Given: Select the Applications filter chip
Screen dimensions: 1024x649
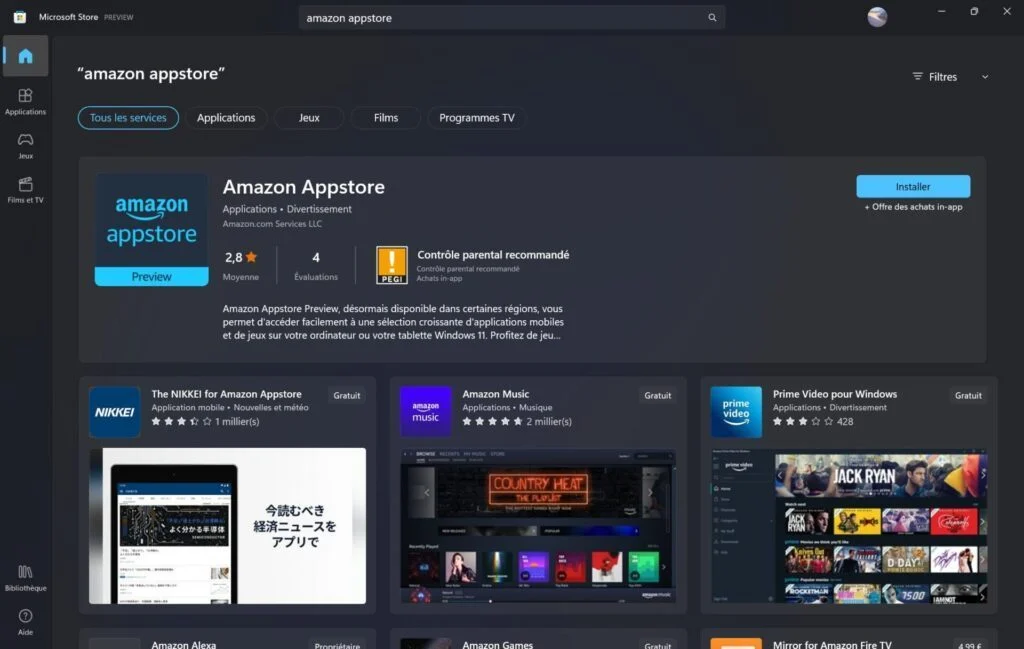Looking at the screenshot, I should 226,118.
